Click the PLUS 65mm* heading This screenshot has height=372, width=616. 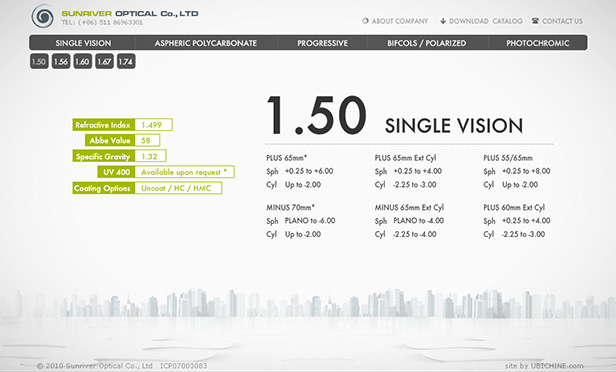pyautogui.click(x=286, y=158)
